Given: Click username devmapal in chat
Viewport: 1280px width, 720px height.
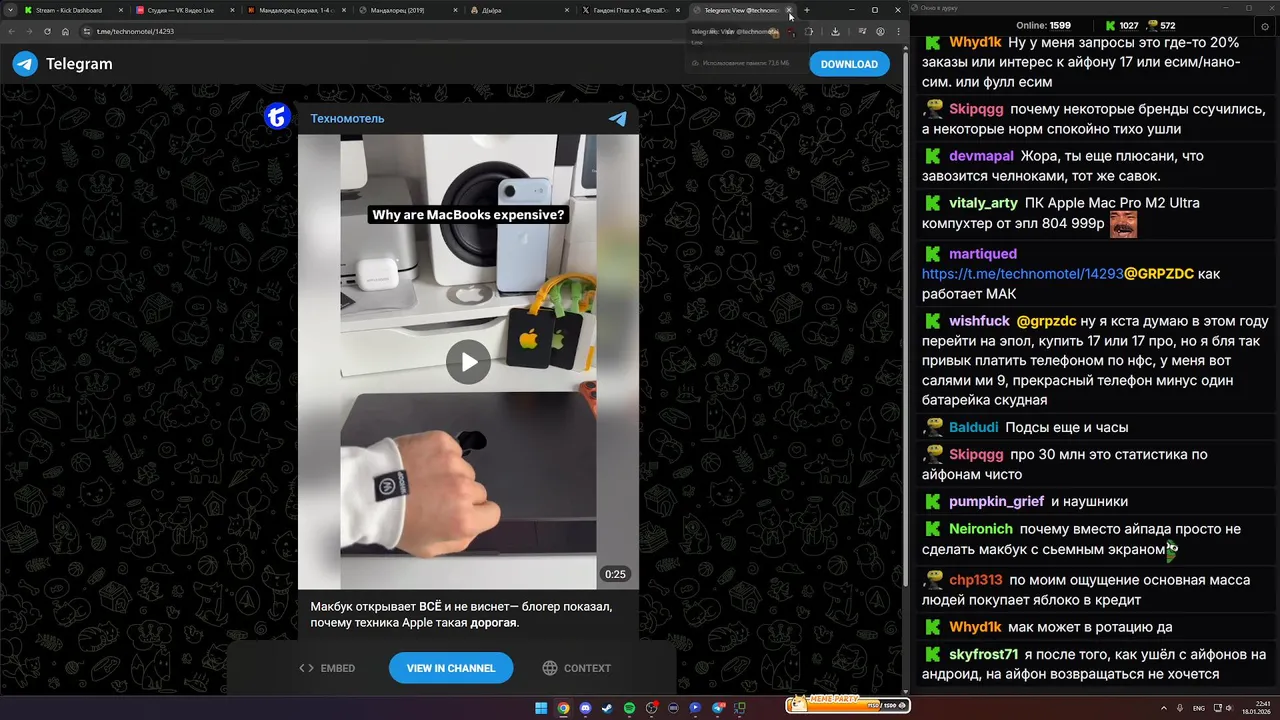Looking at the screenshot, I should [982, 156].
